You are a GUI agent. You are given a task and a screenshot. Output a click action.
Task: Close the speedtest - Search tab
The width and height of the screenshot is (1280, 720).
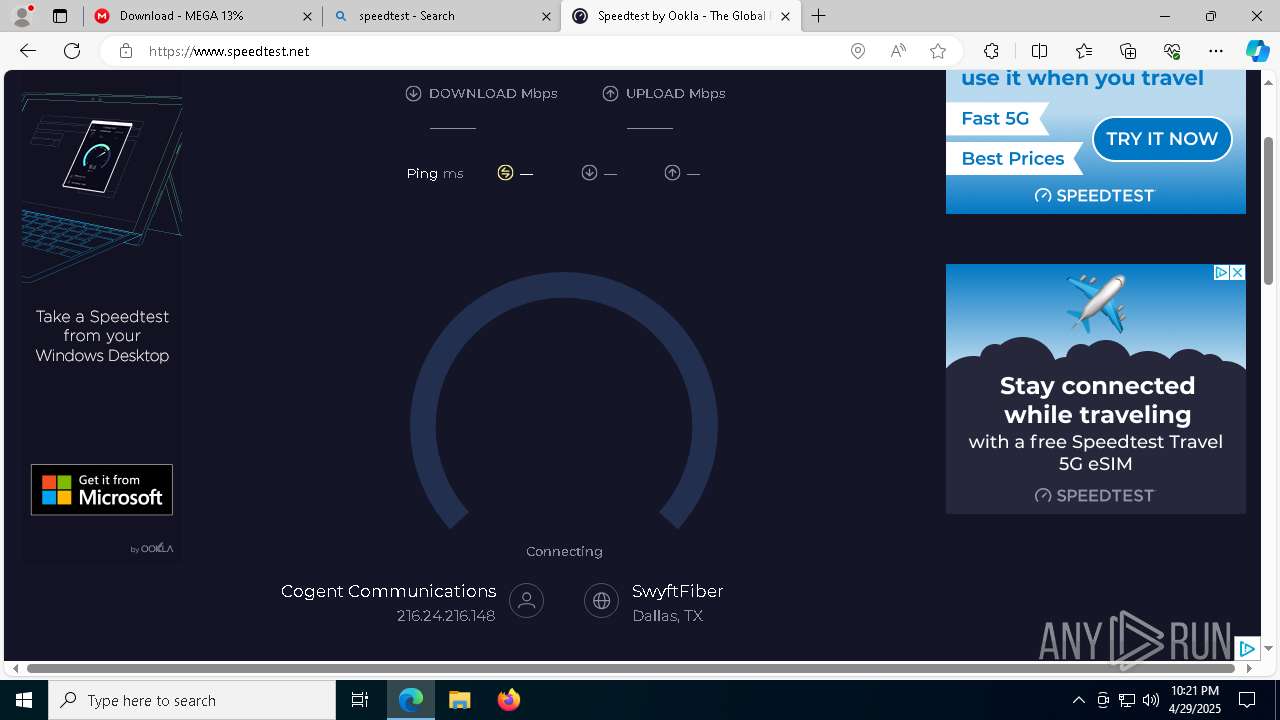coord(546,16)
